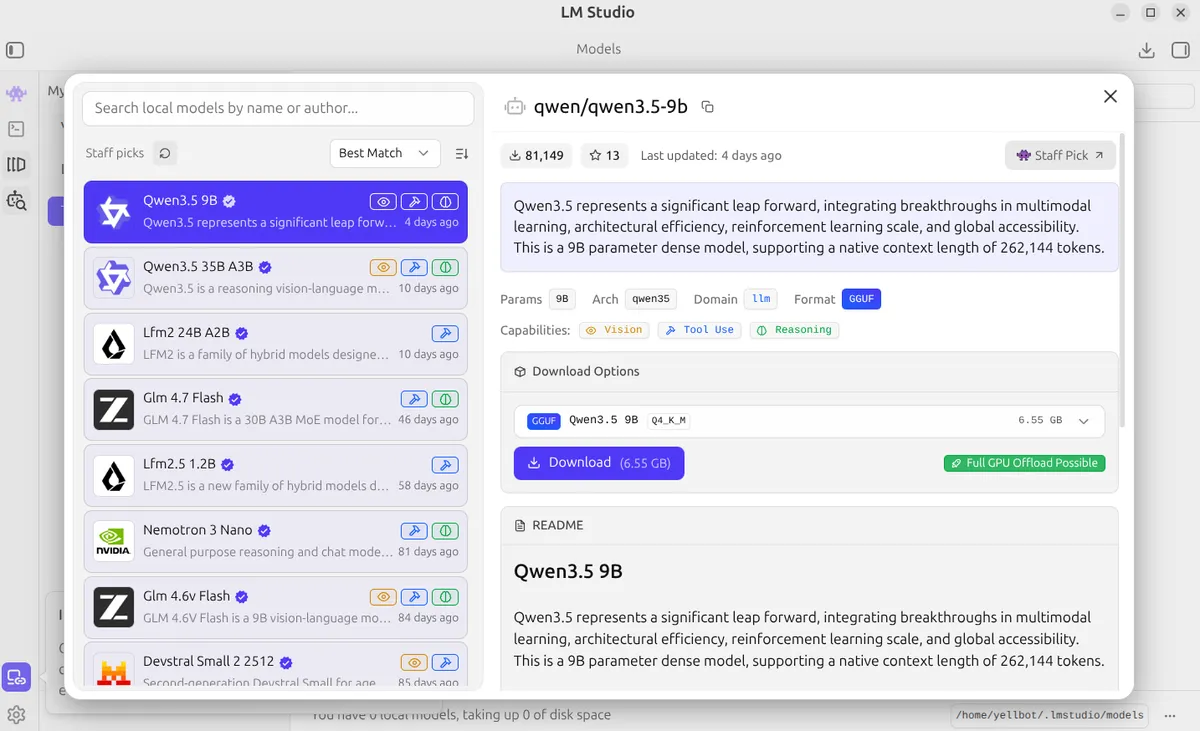This screenshot has height=731, width=1200.
Task: Open the chat view from the sidebar
Action: tap(16, 94)
